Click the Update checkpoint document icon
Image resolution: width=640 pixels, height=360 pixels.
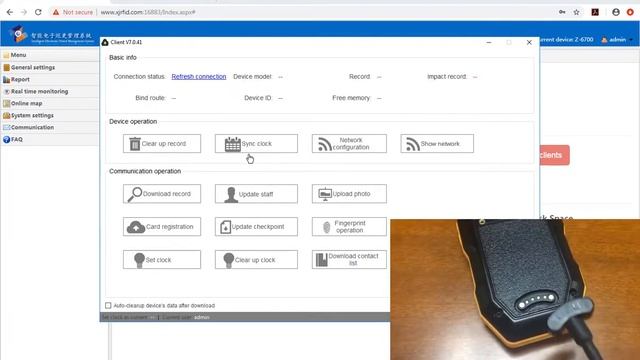[225, 227]
